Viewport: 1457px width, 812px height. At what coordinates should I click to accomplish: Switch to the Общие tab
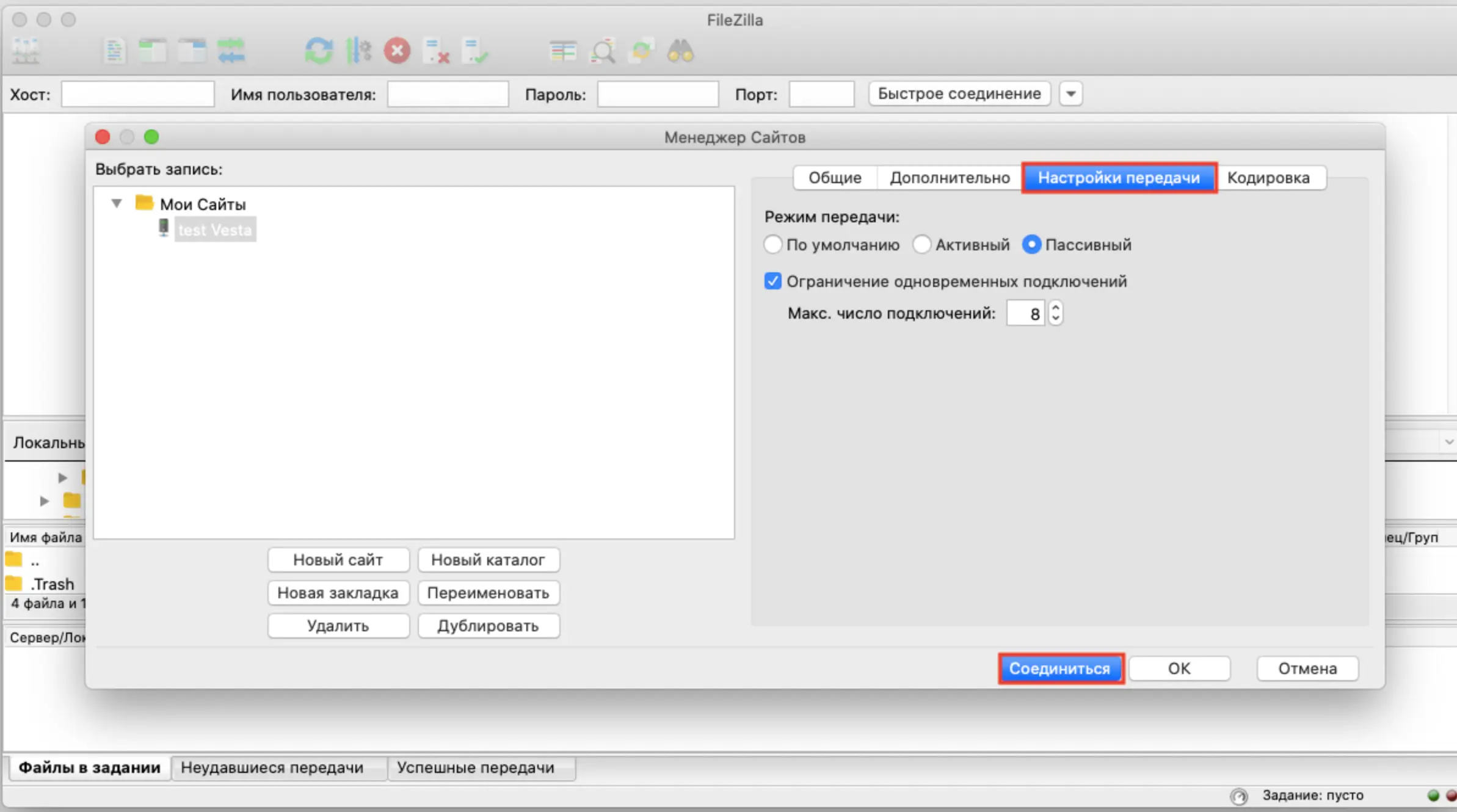(835, 178)
